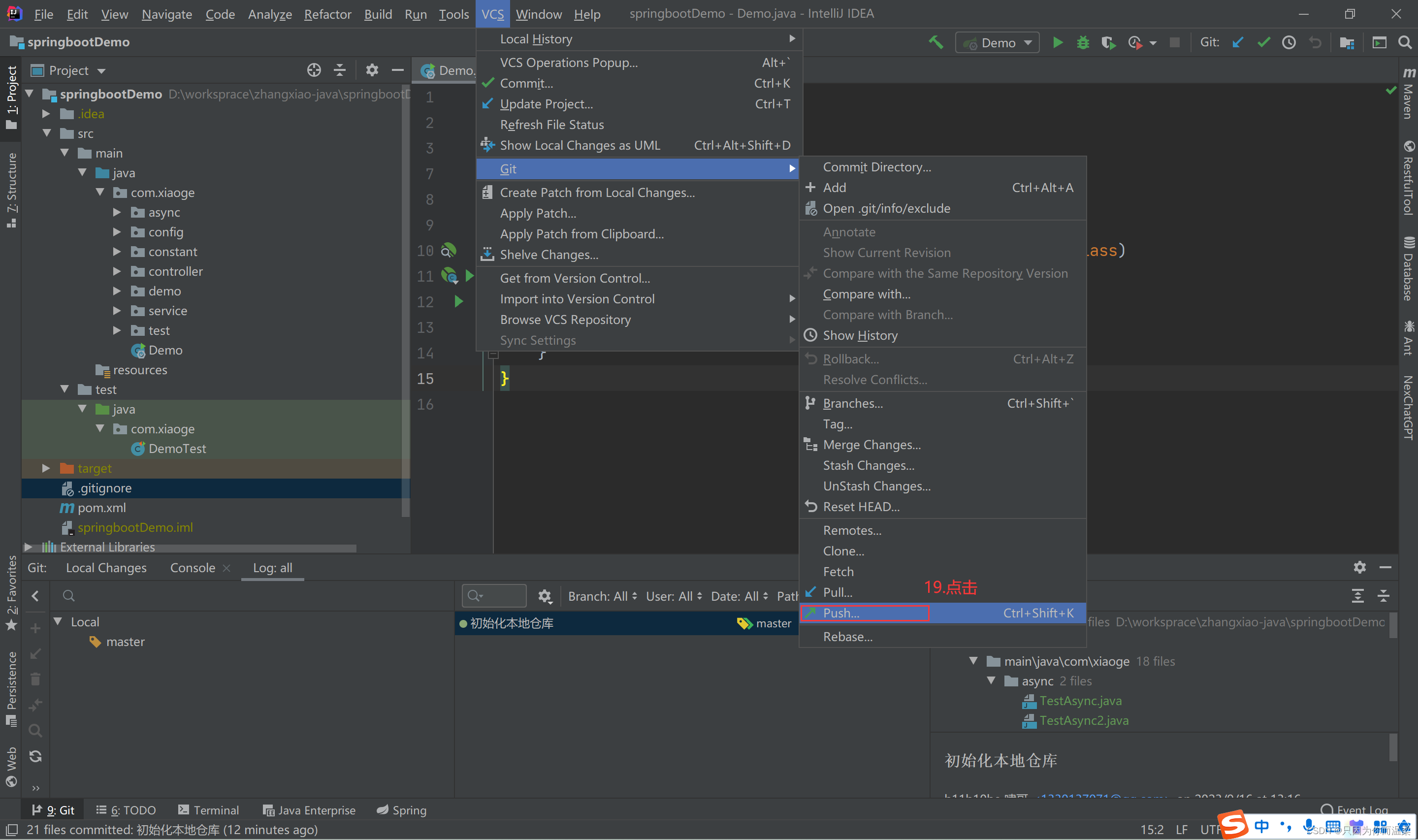Screen dimensions: 1418x840
Task: Select the pom.xml file in project tree
Action: [x=101, y=508]
